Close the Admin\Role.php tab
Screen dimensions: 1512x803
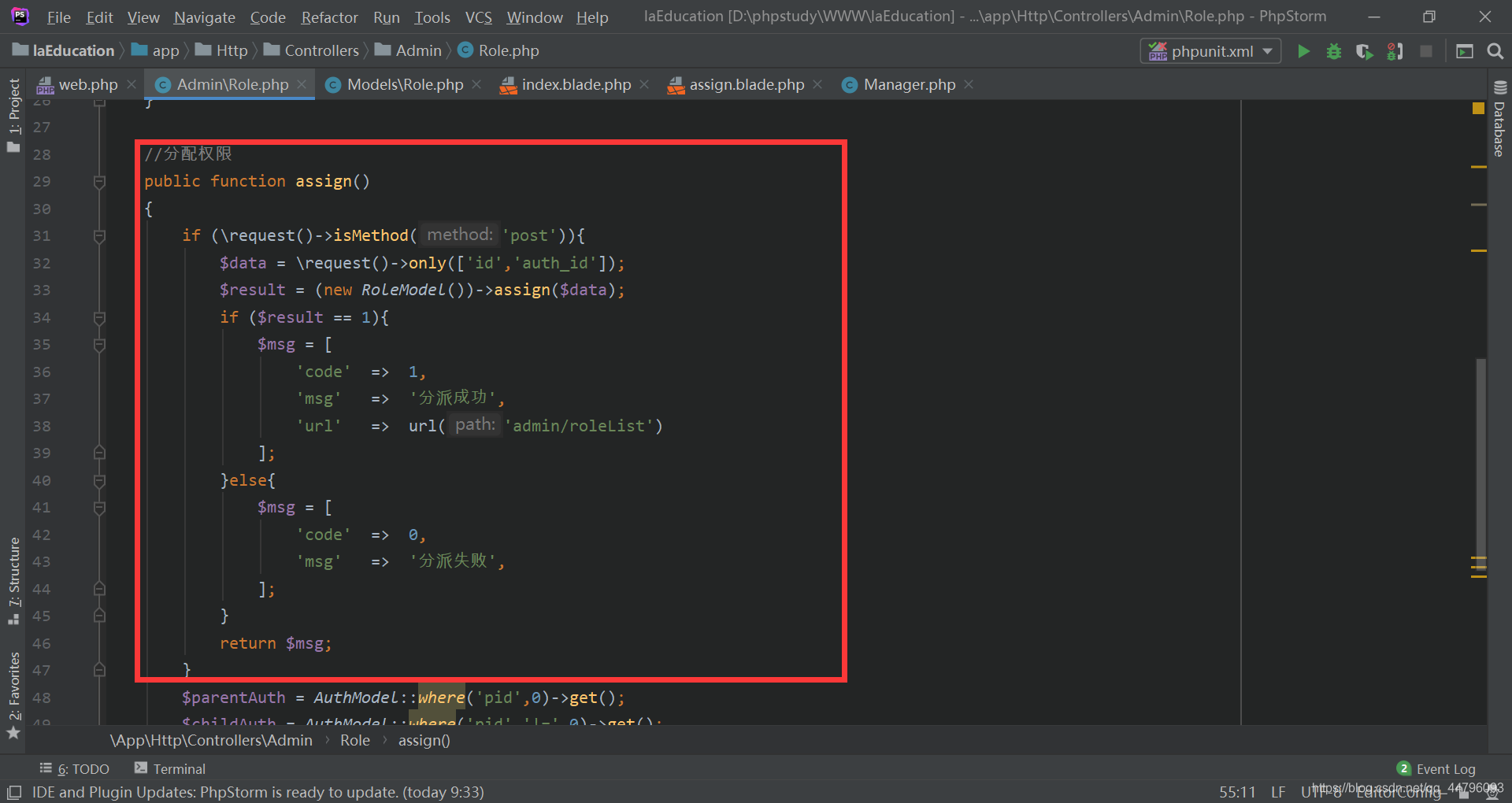tap(302, 84)
